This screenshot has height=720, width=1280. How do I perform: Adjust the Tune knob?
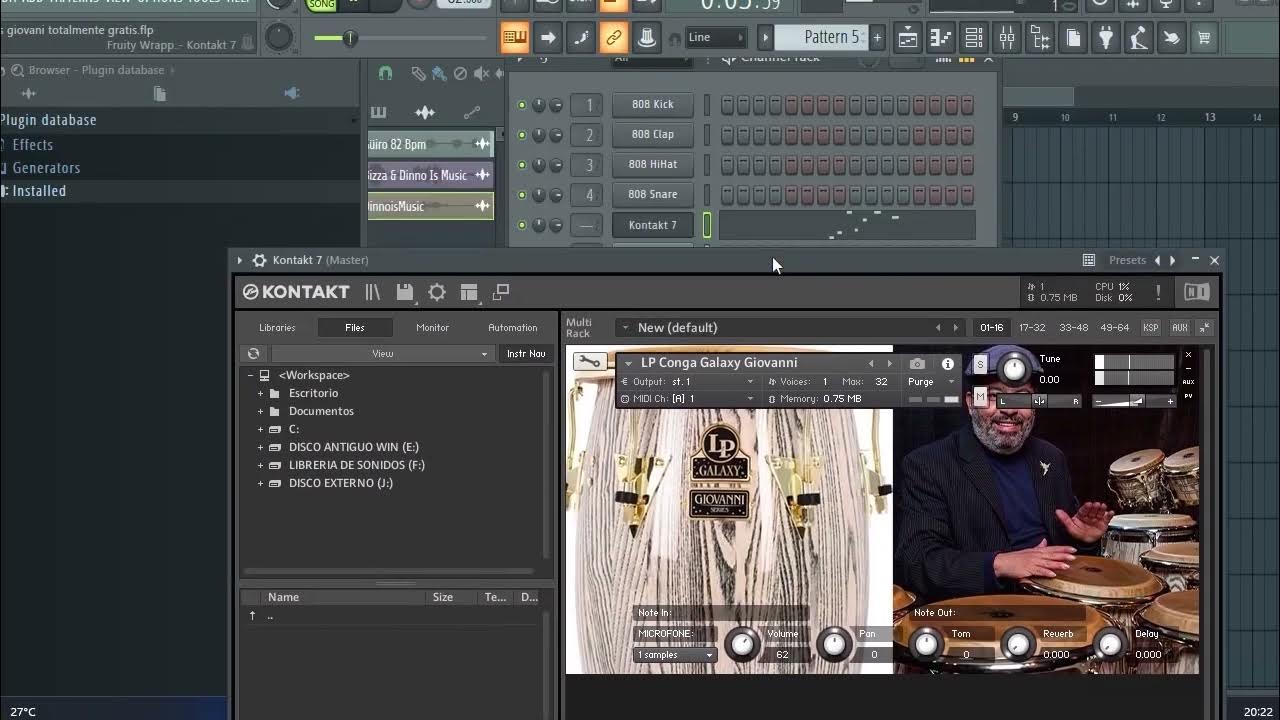coord(1014,370)
